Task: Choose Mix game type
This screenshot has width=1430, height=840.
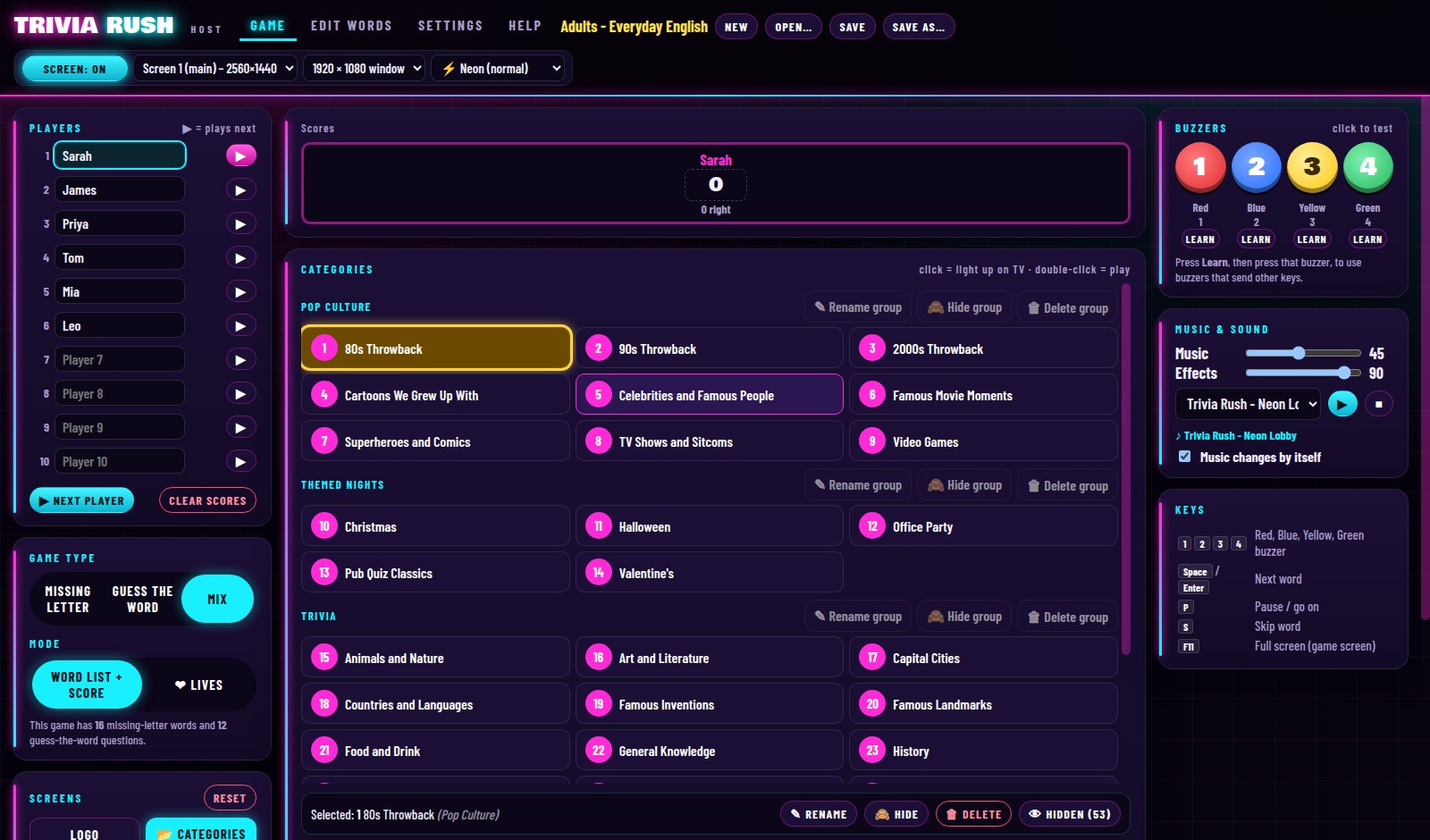Action: point(217,599)
